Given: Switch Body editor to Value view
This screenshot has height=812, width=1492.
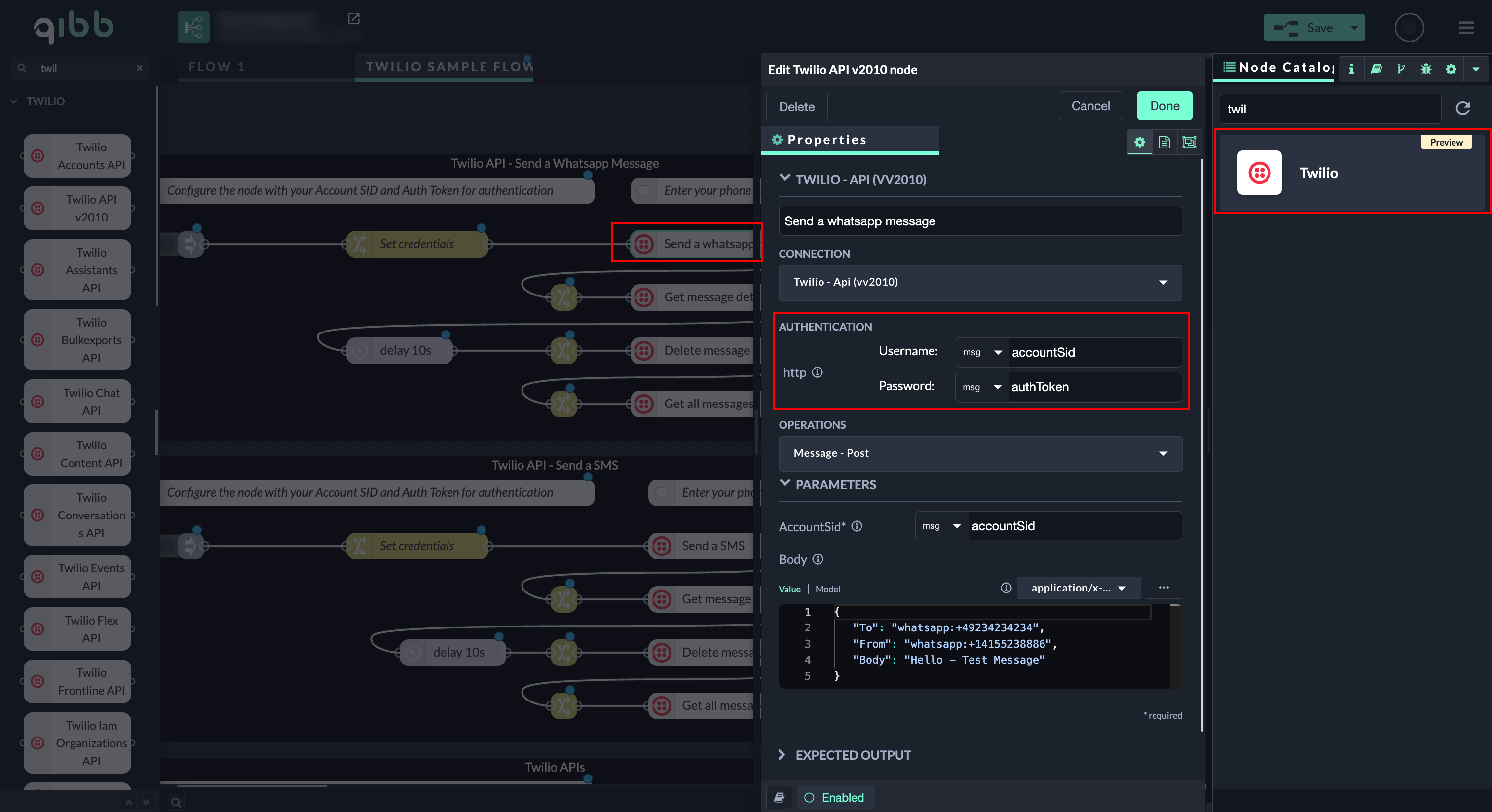Looking at the screenshot, I should coord(789,589).
